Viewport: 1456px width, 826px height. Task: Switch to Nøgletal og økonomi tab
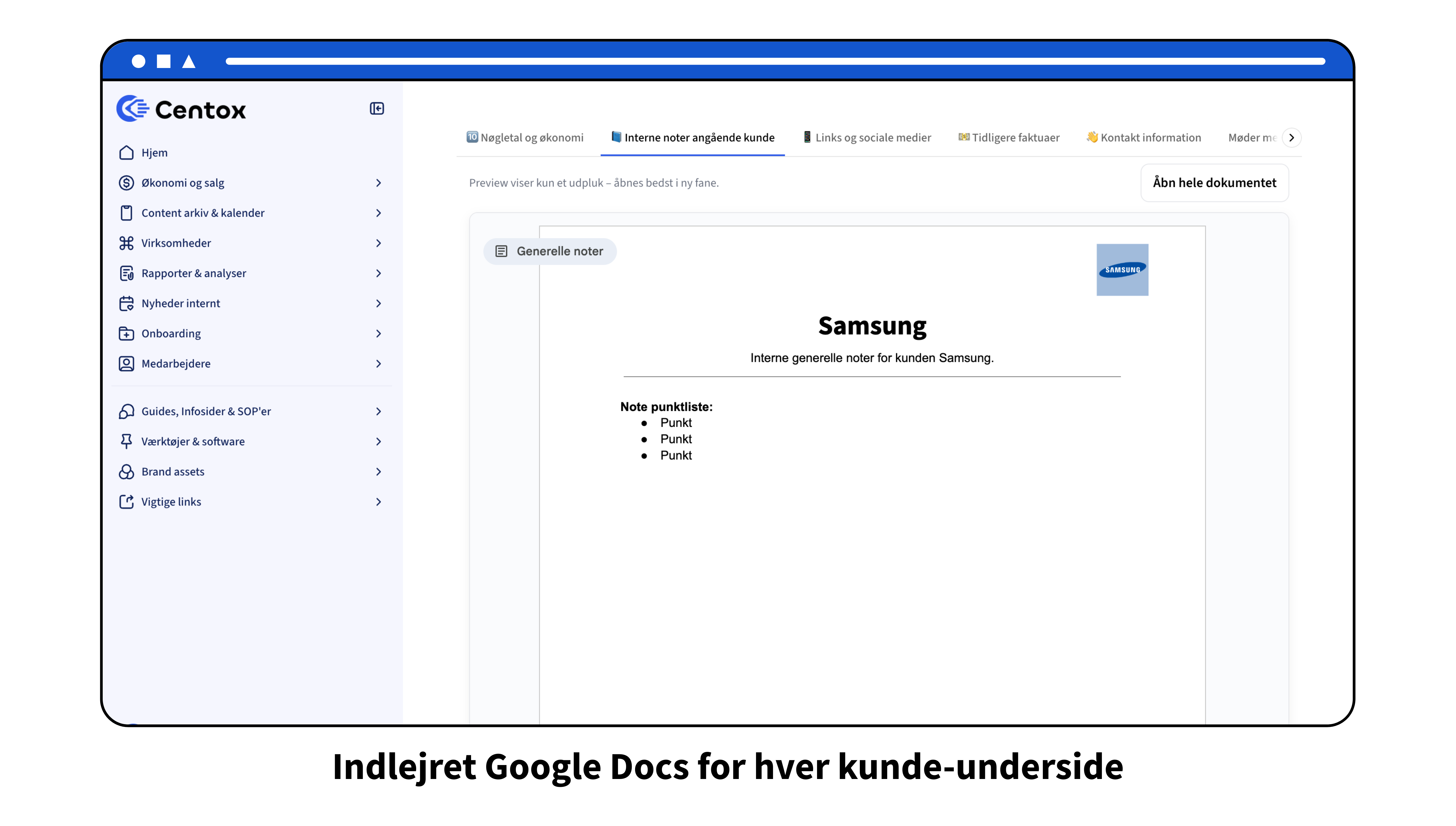525,138
